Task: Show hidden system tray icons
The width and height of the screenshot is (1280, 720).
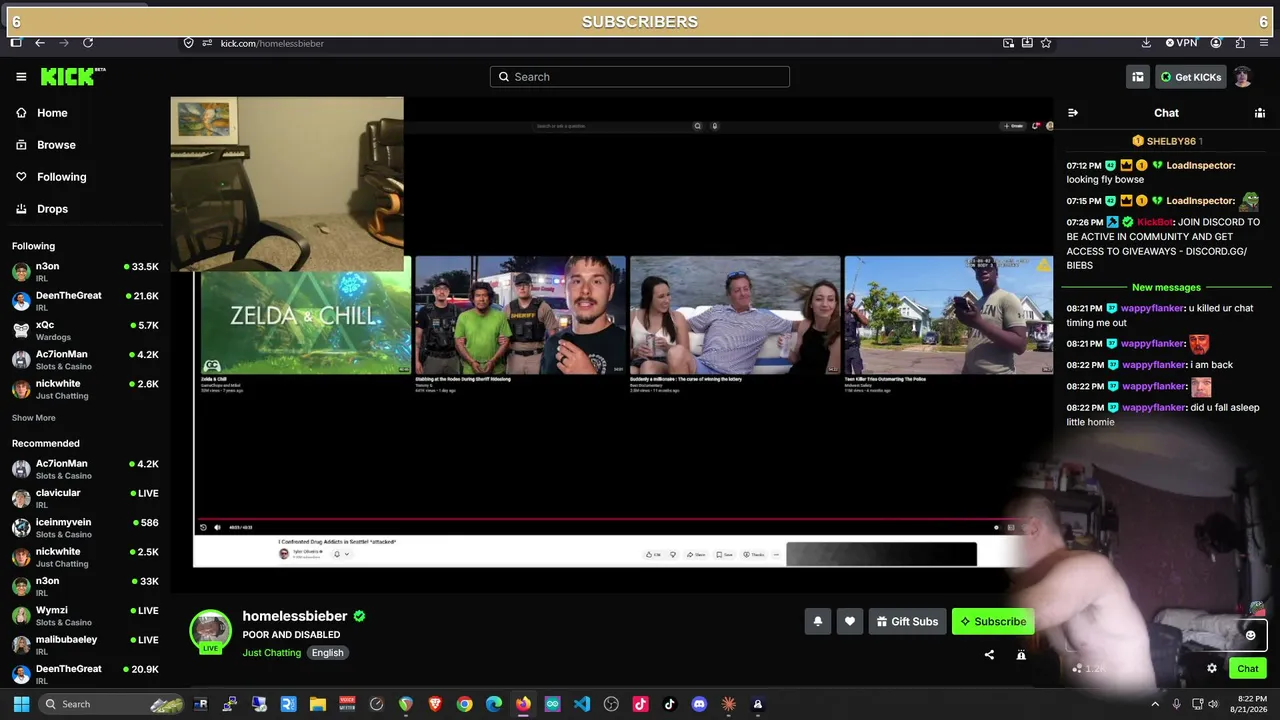Action: 1155,704
